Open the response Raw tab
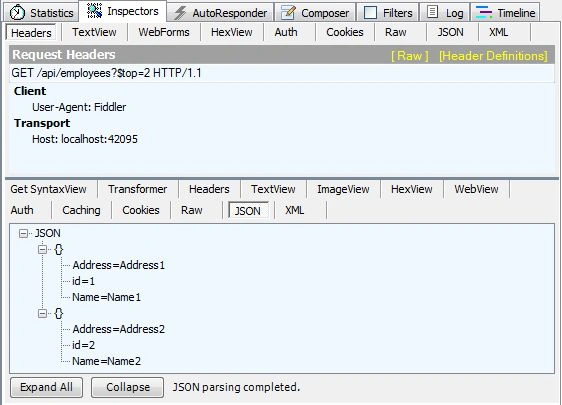The image size is (562, 405). tap(192, 210)
